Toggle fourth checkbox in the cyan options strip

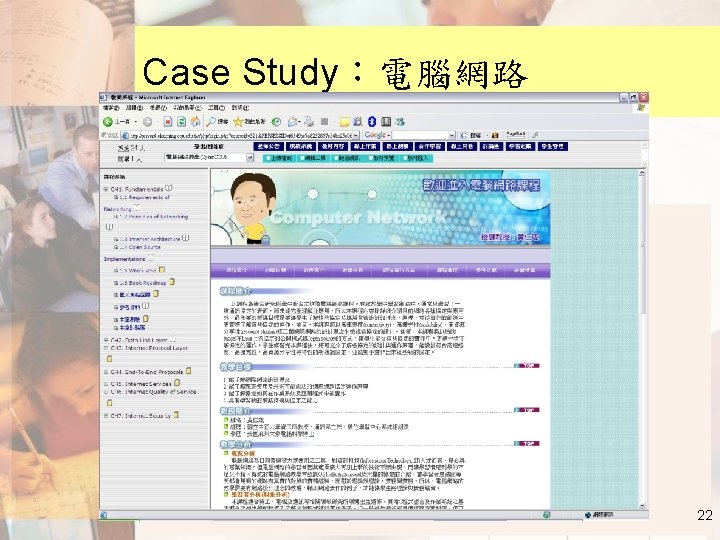[x=370, y=158]
